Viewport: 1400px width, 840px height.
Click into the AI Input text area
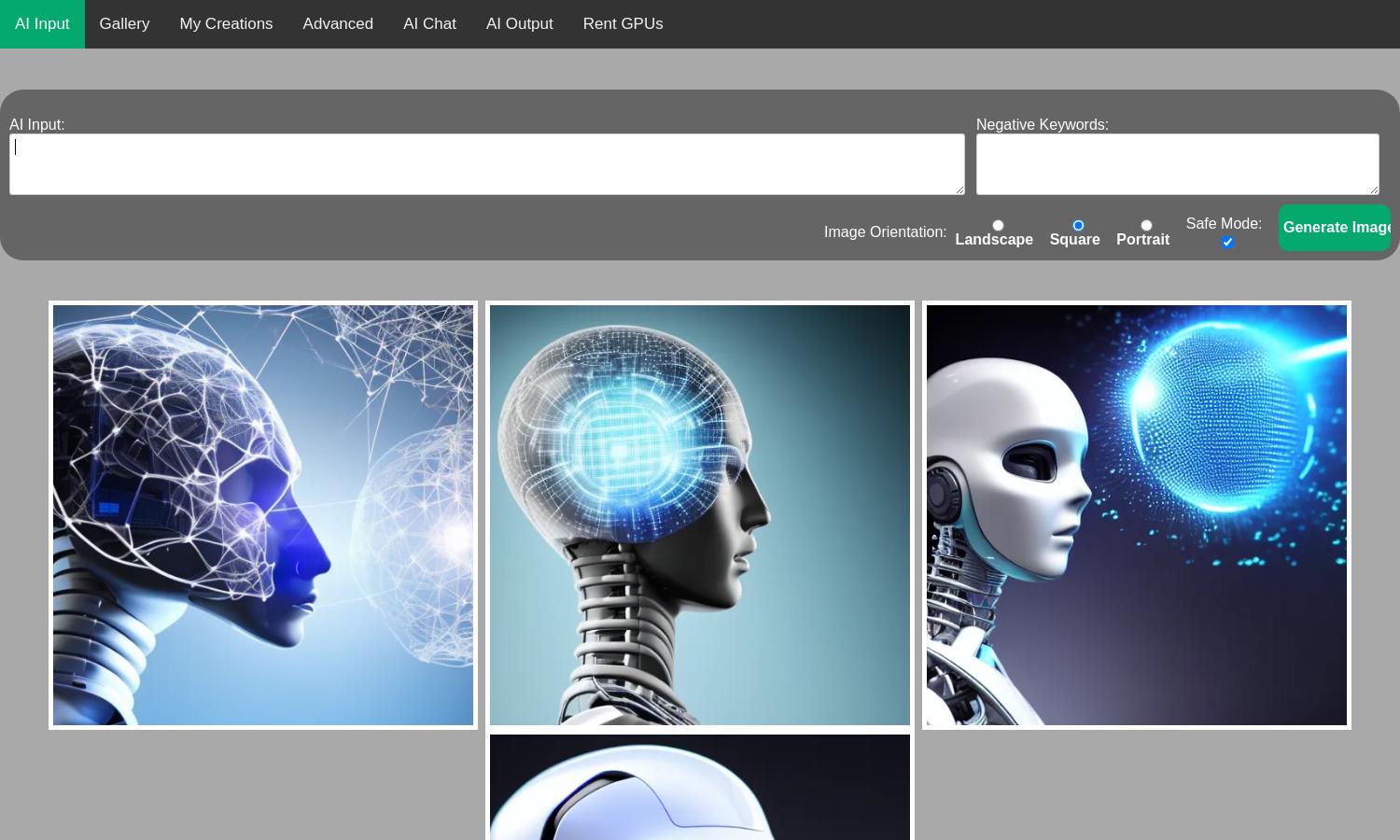pos(487,164)
